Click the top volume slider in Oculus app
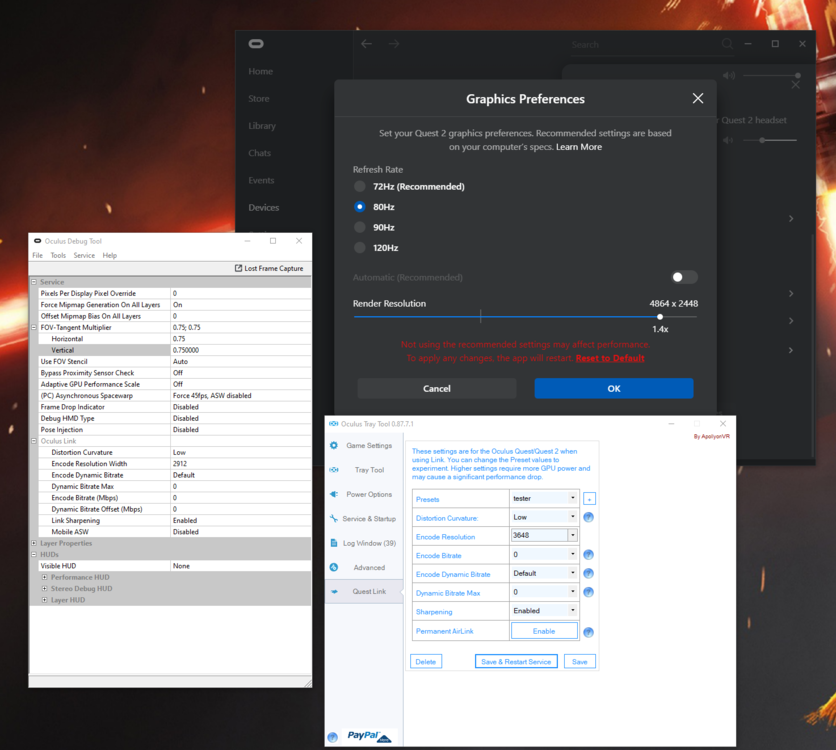This screenshot has height=750, width=836. coord(771,76)
